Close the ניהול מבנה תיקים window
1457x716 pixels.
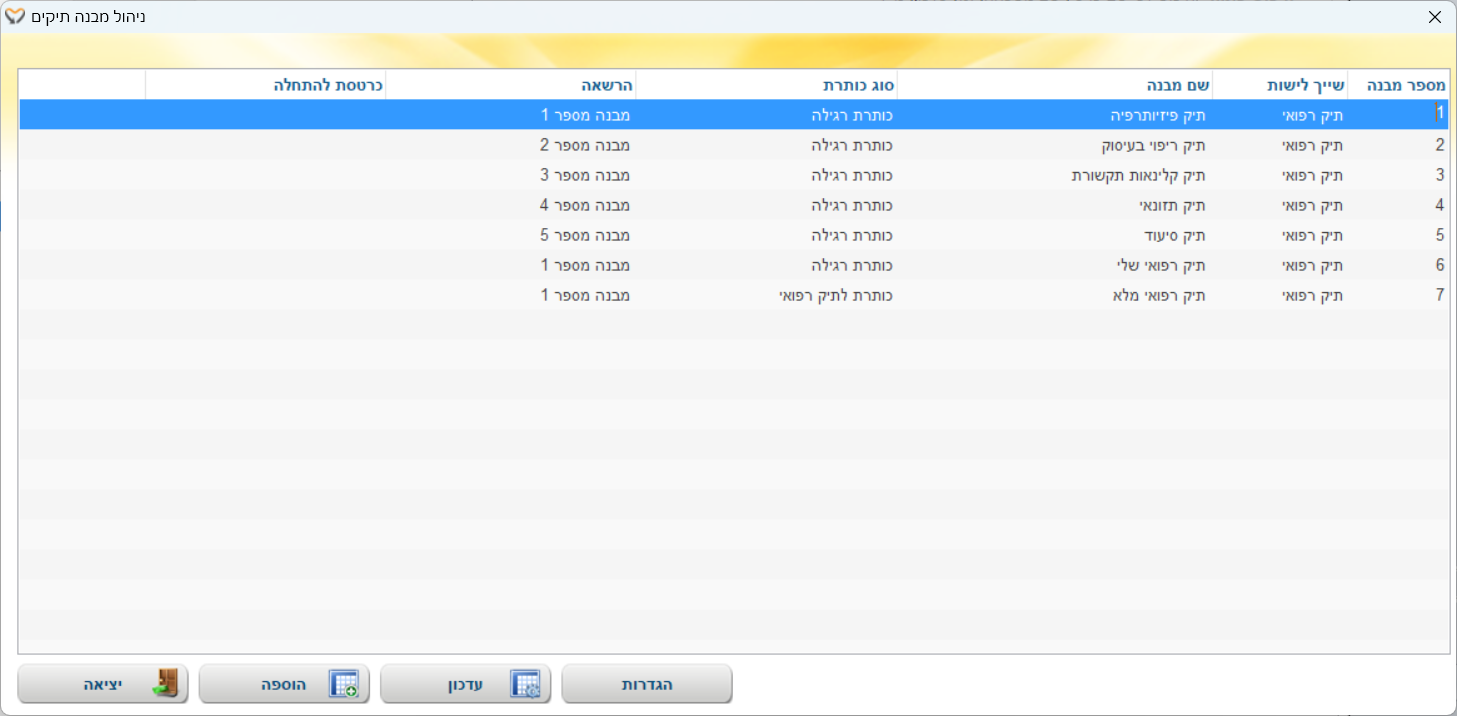(1434, 17)
